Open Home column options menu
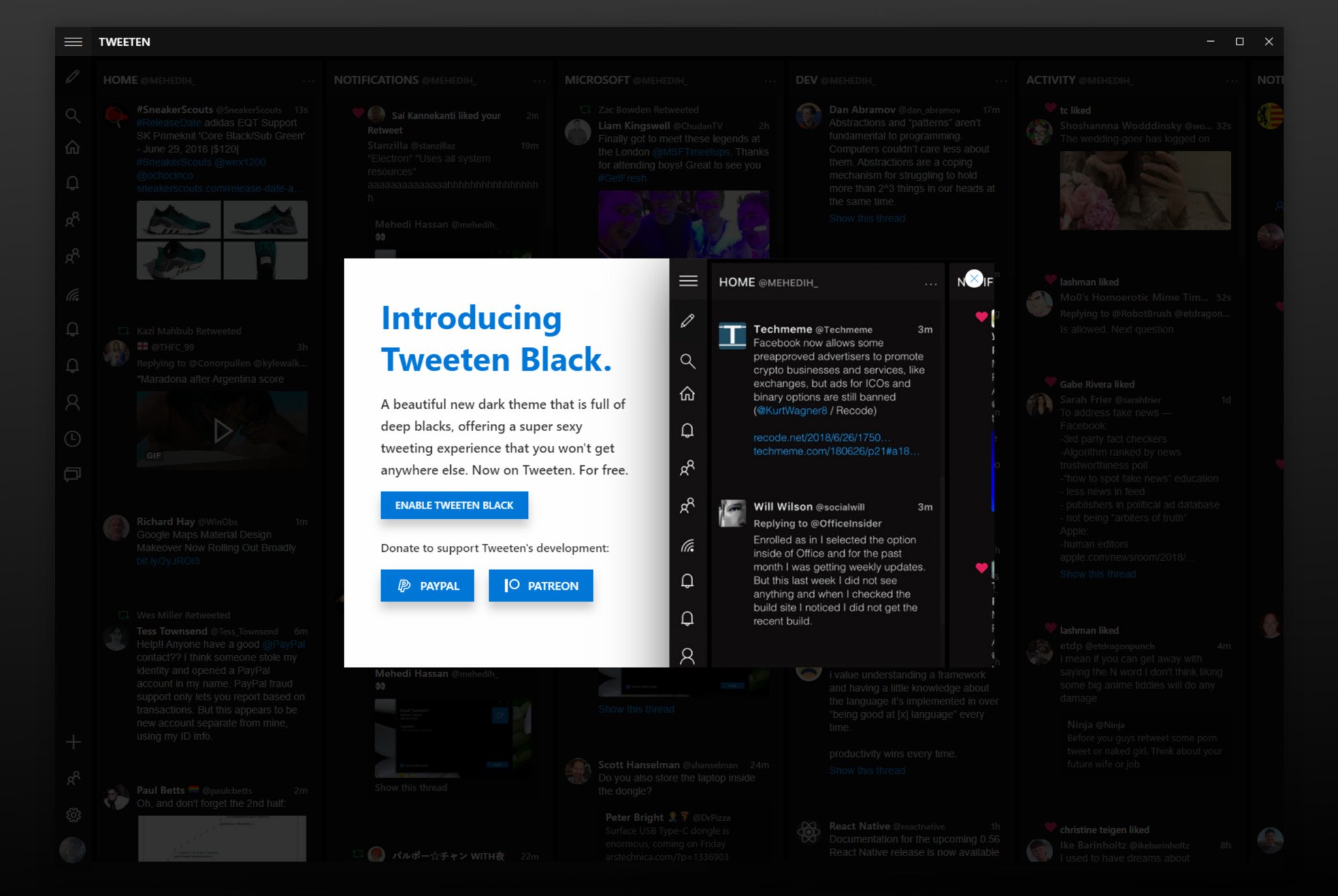 tap(308, 81)
